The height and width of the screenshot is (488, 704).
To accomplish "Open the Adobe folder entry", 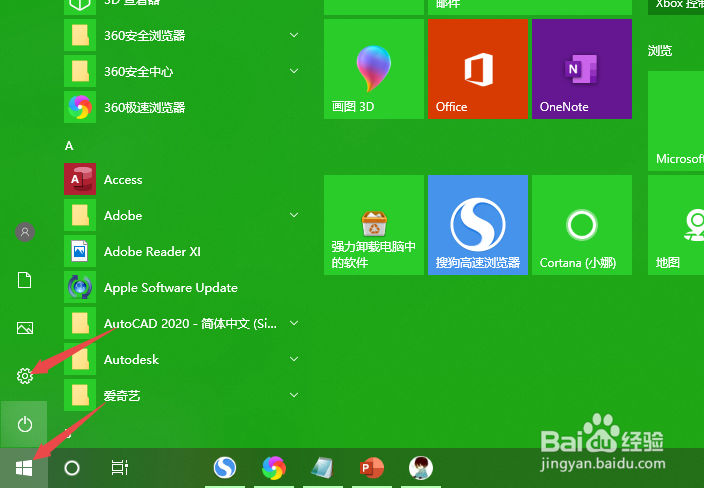I will [182, 215].
